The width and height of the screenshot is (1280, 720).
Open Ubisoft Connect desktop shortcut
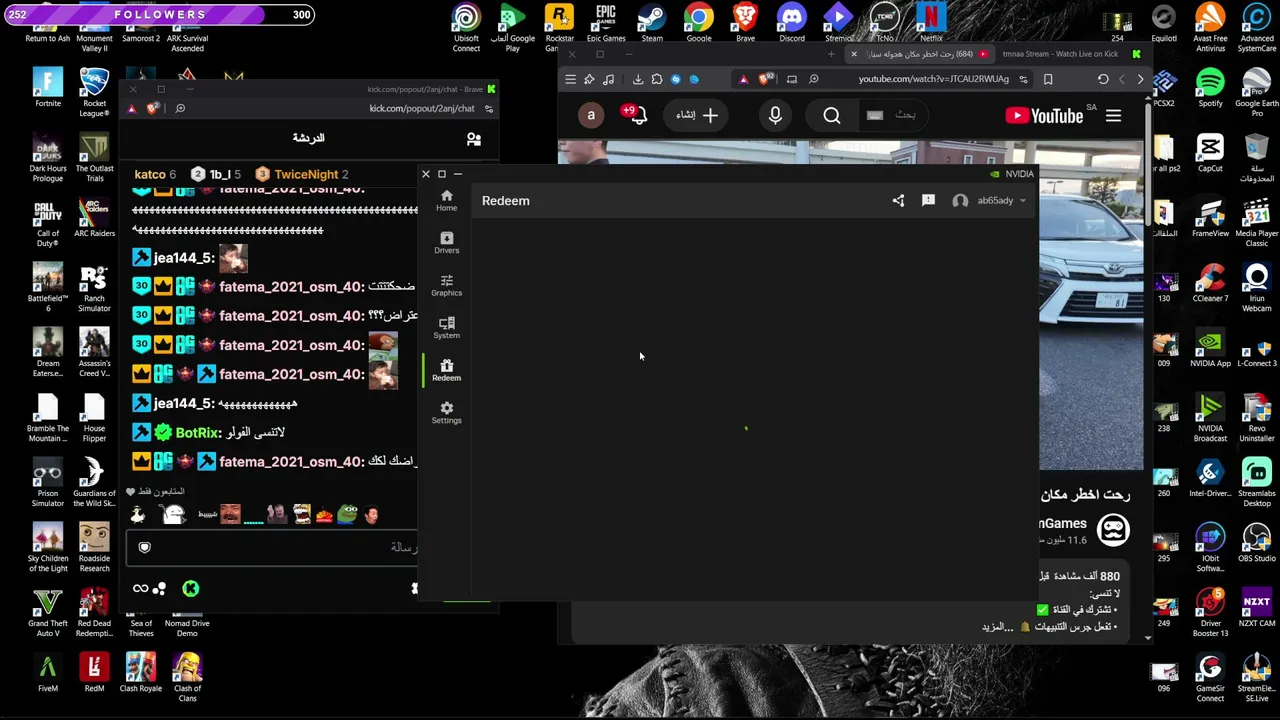click(x=466, y=28)
